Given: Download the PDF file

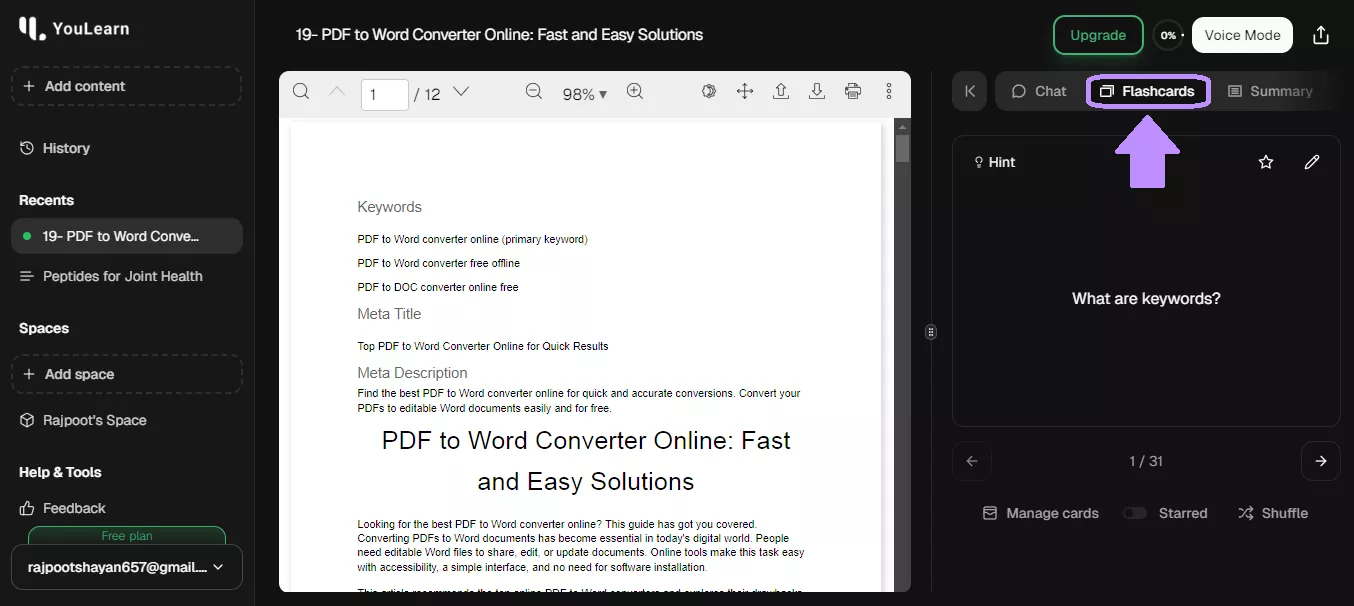Looking at the screenshot, I should coord(817,92).
